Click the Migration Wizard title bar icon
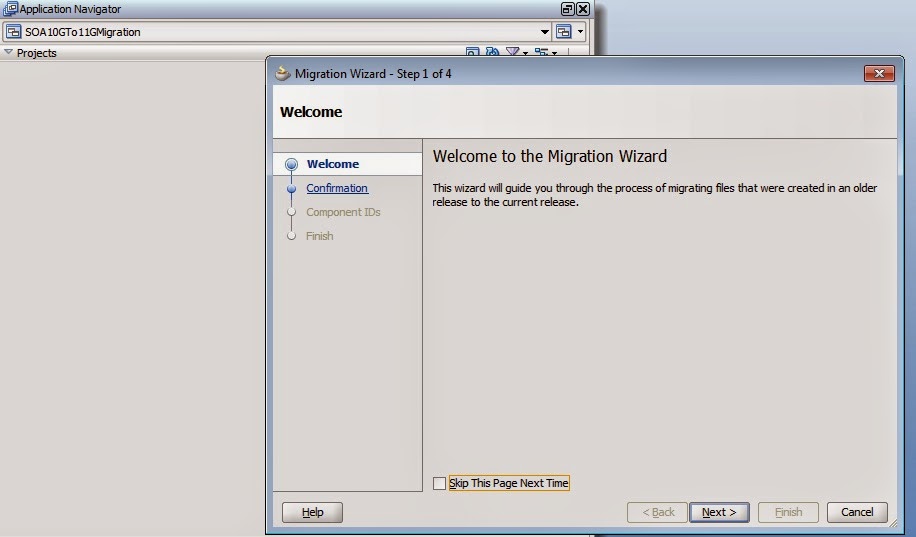The image size is (916, 537). coord(283,74)
